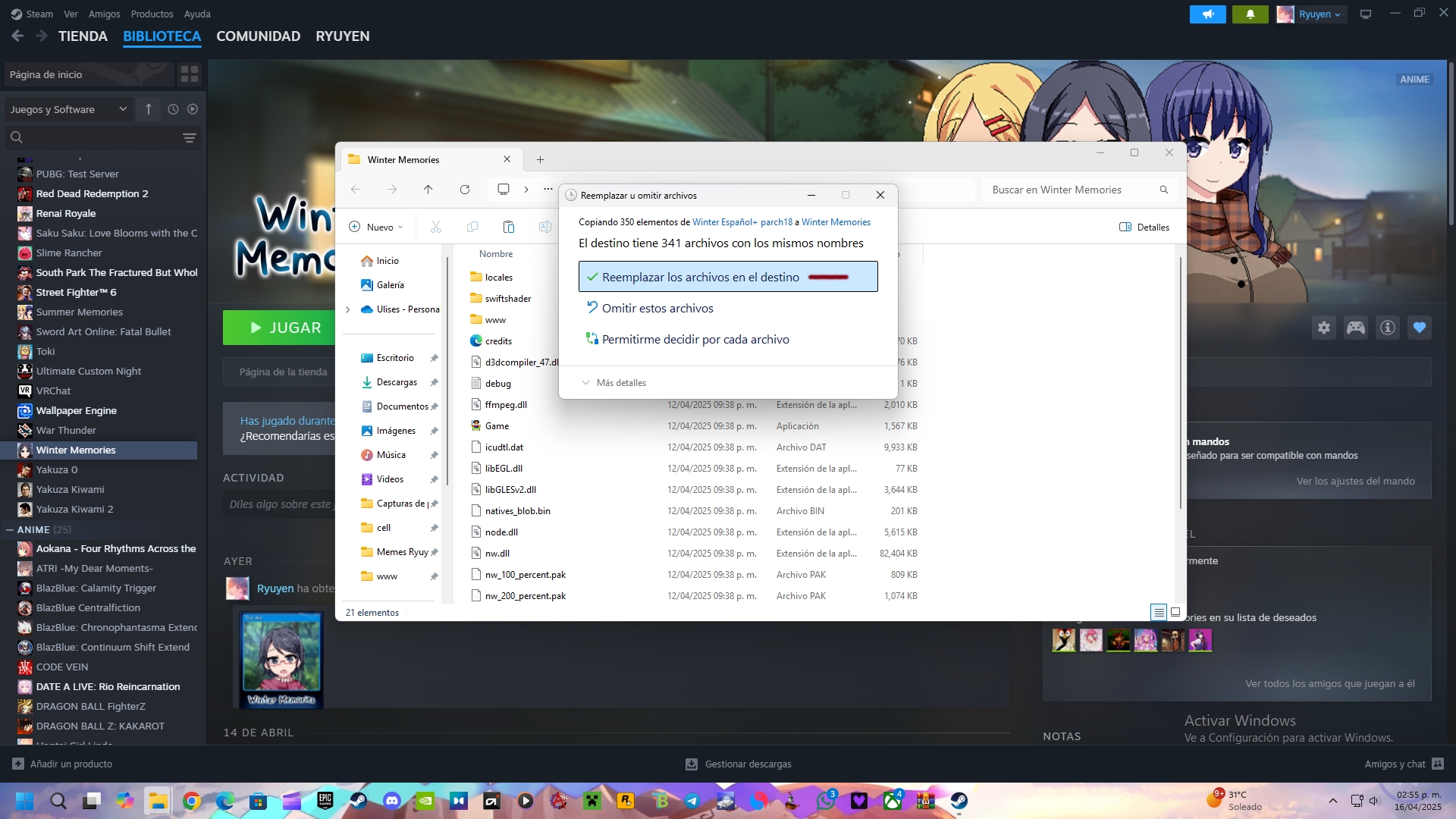
Task: Toggle Detalles pane in File Explorer
Action: (1144, 227)
